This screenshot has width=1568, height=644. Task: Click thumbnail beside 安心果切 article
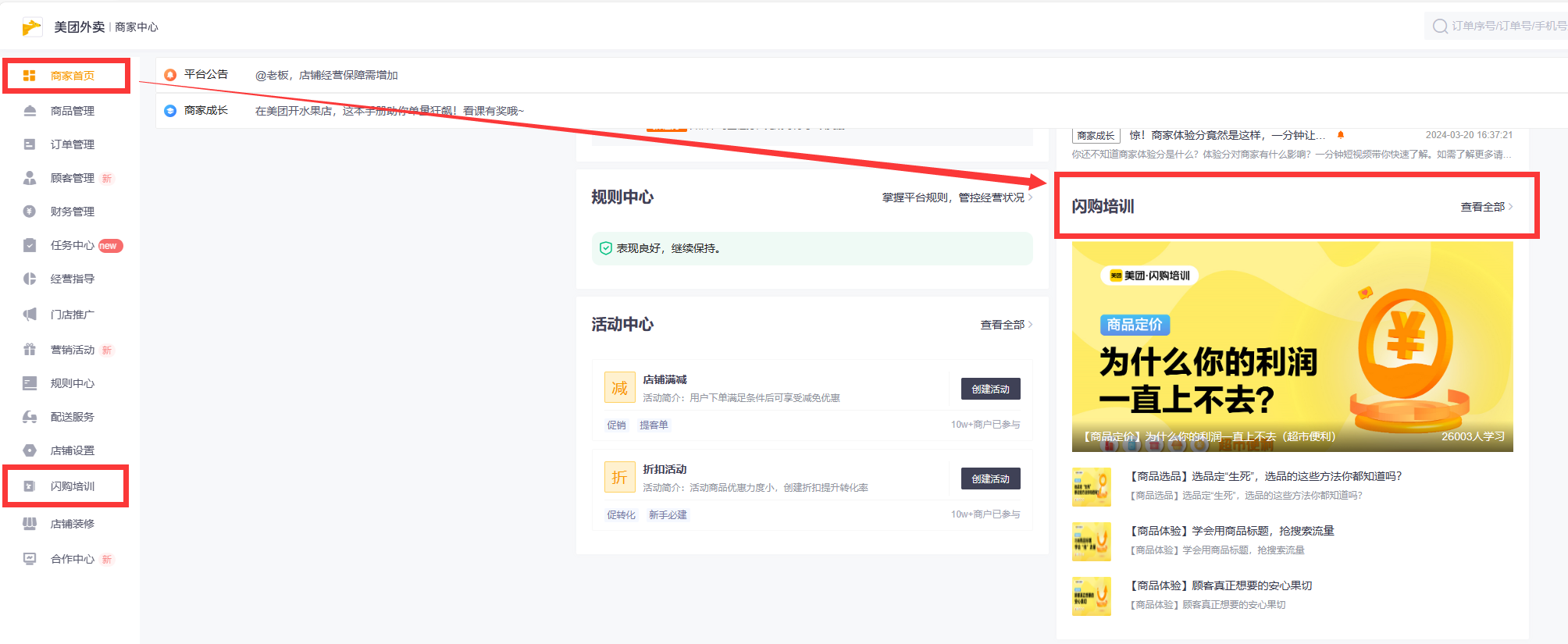coord(1091,596)
